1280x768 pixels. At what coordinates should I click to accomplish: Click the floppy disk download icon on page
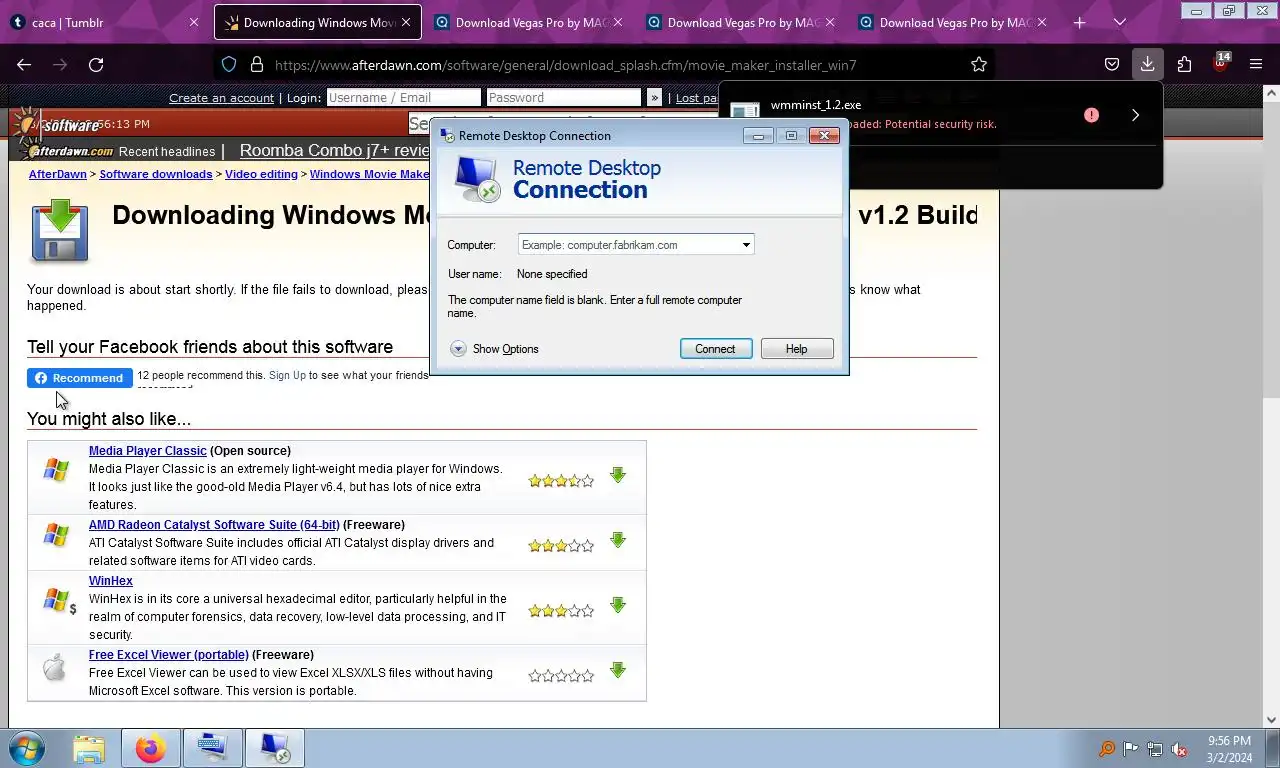[x=59, y=231]
